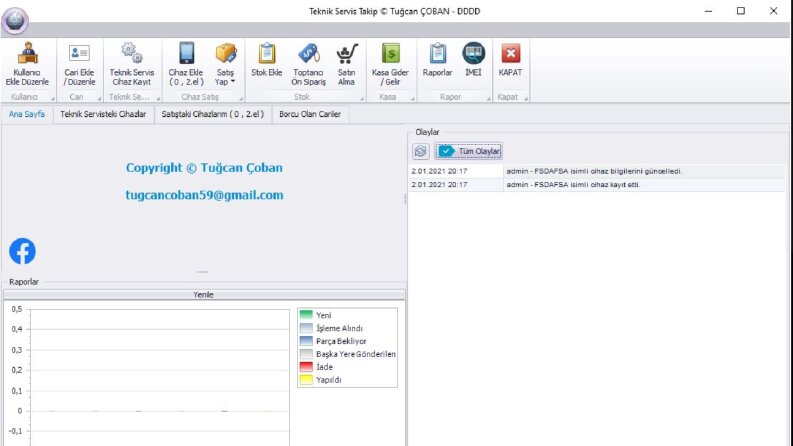The width and height of the screenshot is (793, 446).
Task: Click the green Yeni legend swatch
Action: 306,315
